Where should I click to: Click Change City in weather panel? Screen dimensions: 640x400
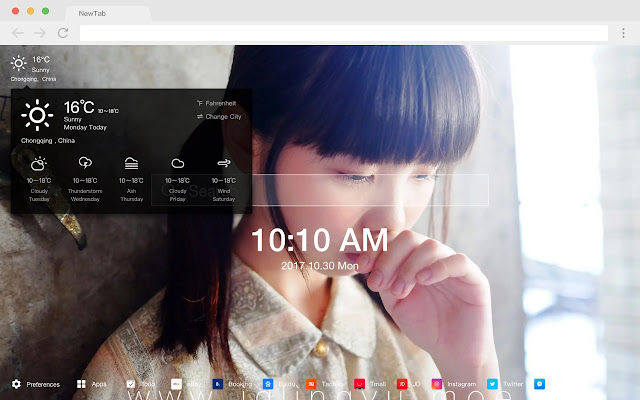(x=219, y=117)
